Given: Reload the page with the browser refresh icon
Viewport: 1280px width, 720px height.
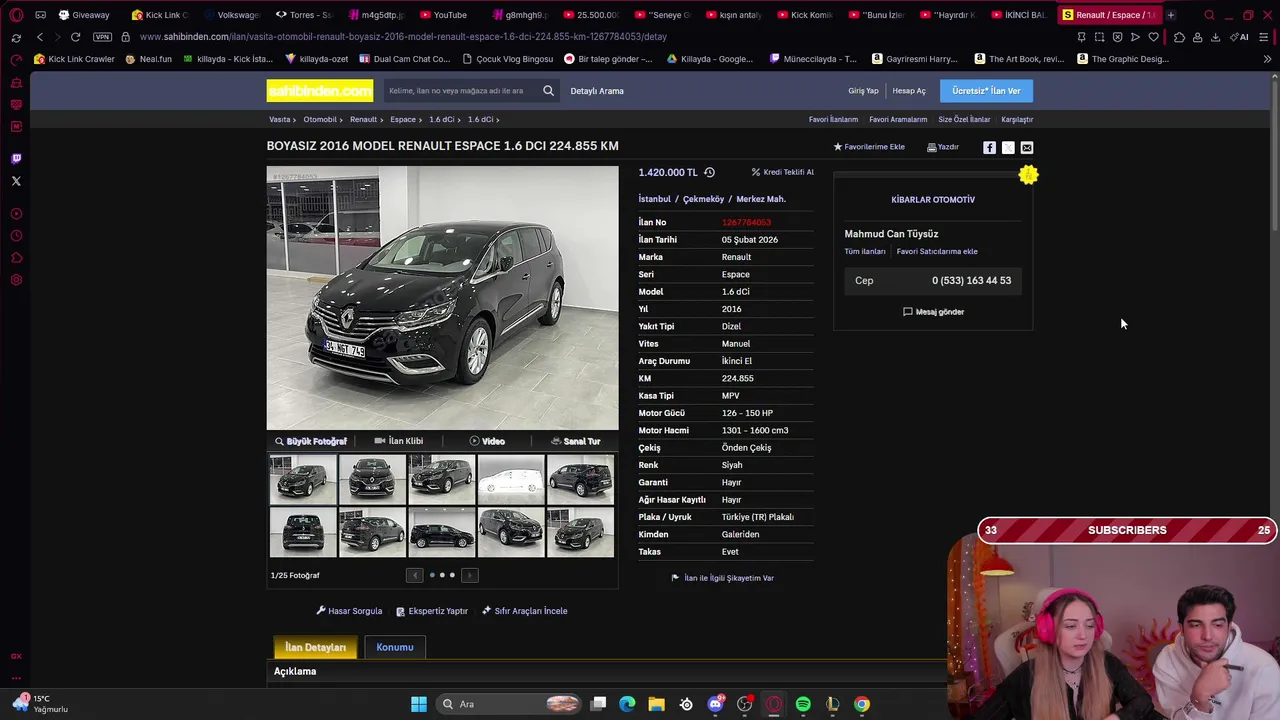Looking at the screenshot, I should [x=75, y=37].
